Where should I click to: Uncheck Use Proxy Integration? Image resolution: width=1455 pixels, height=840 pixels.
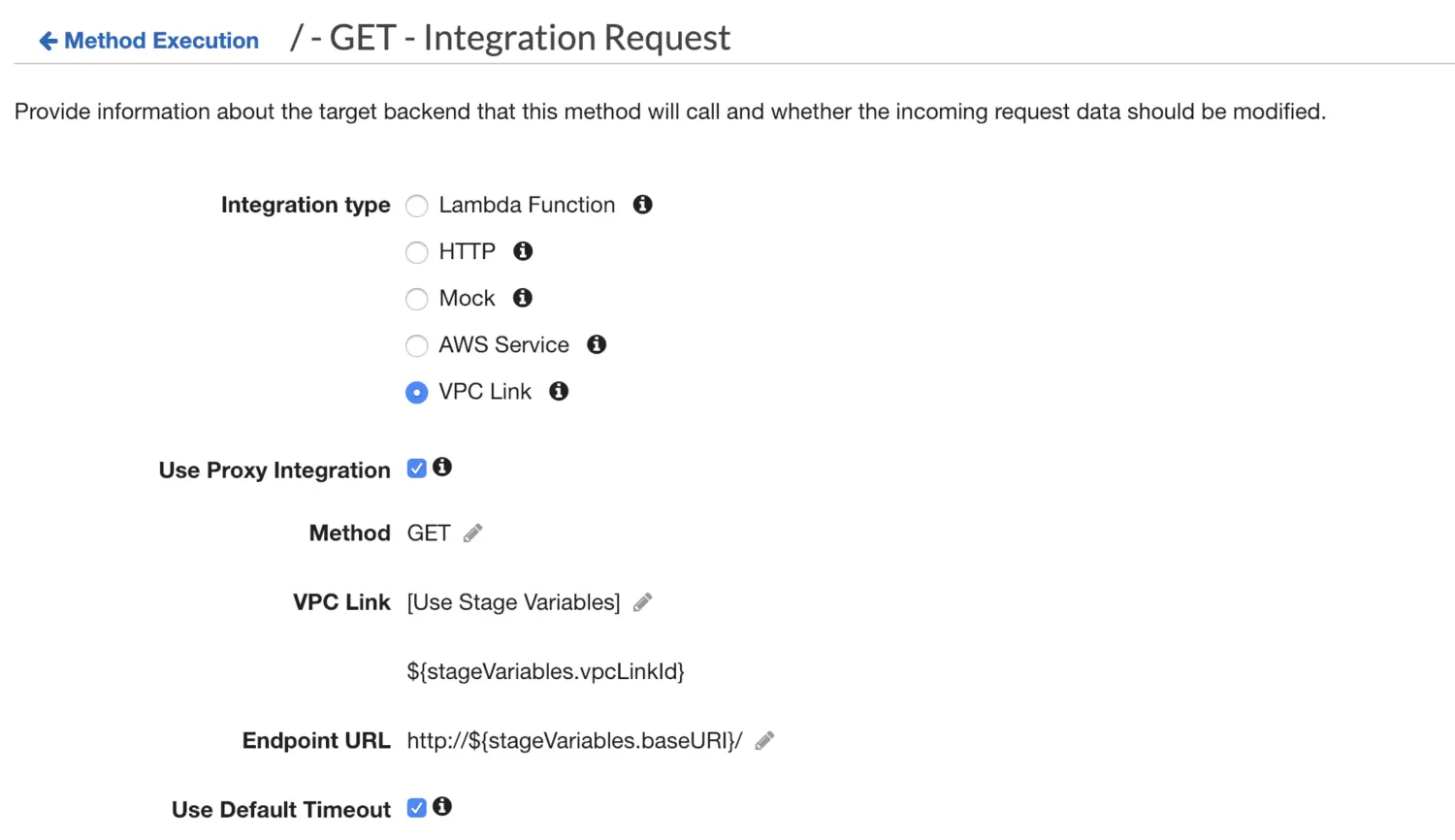pyautogui.click(x=416, y=467)
